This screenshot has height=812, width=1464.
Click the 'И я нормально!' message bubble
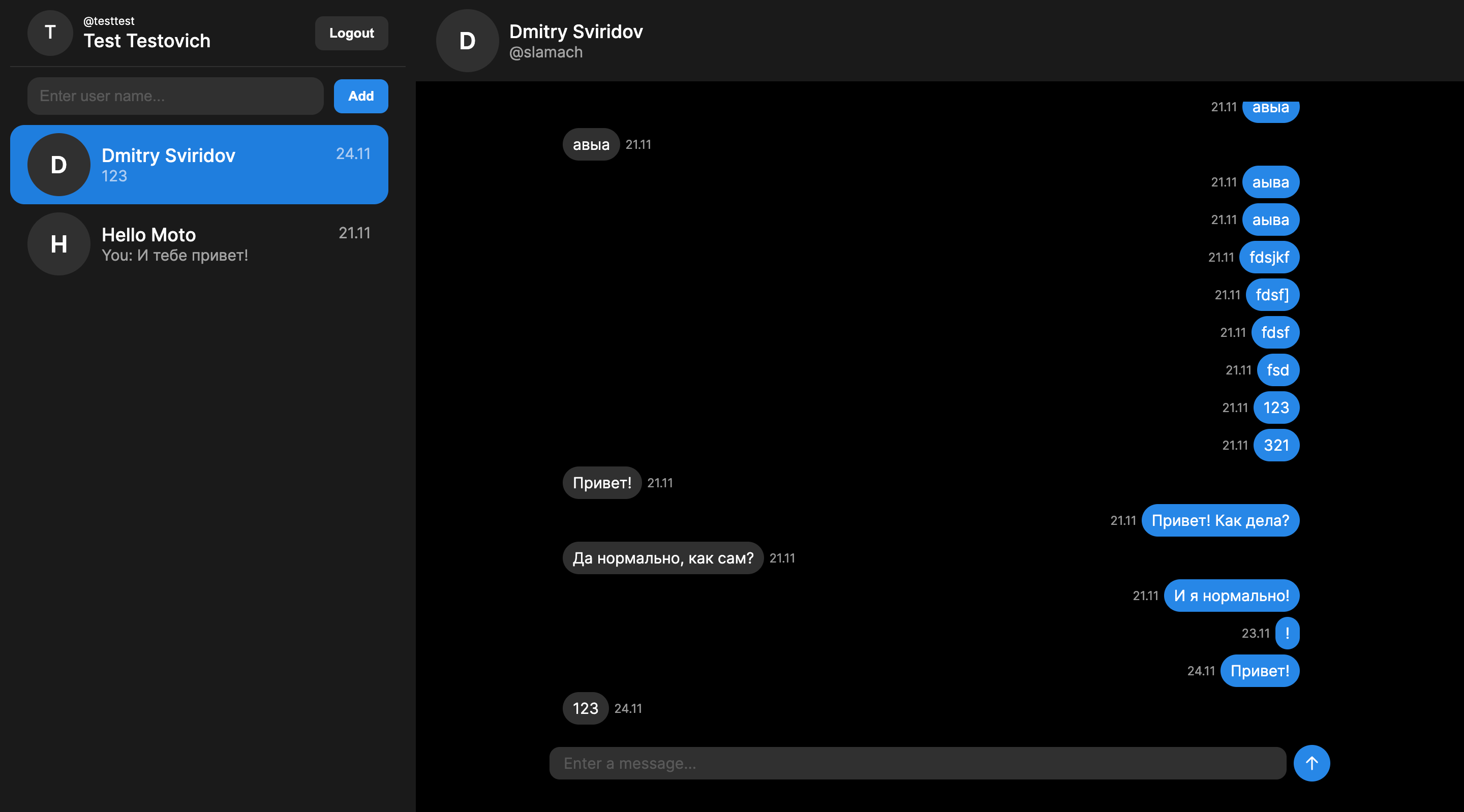(1231, 596)
